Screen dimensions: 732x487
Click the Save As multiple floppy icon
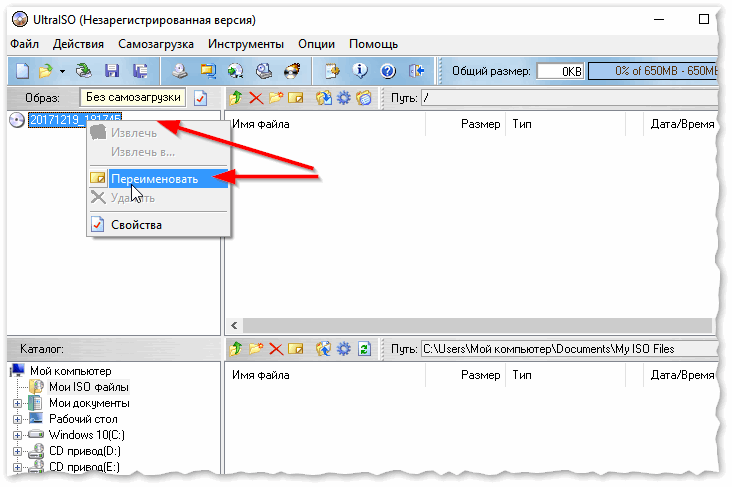pos(140,71)
